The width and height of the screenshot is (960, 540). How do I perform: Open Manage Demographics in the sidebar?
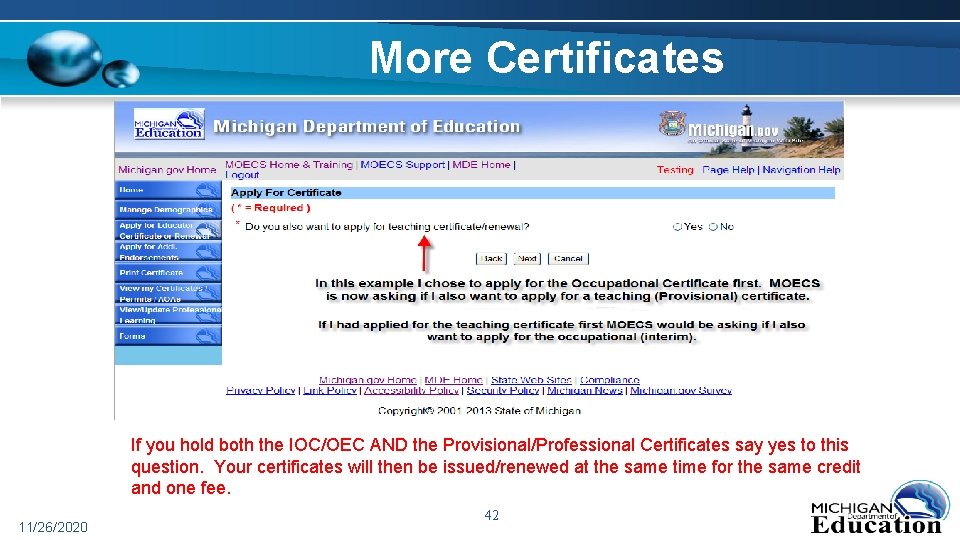pyautogui.click(x=168, y=210)
